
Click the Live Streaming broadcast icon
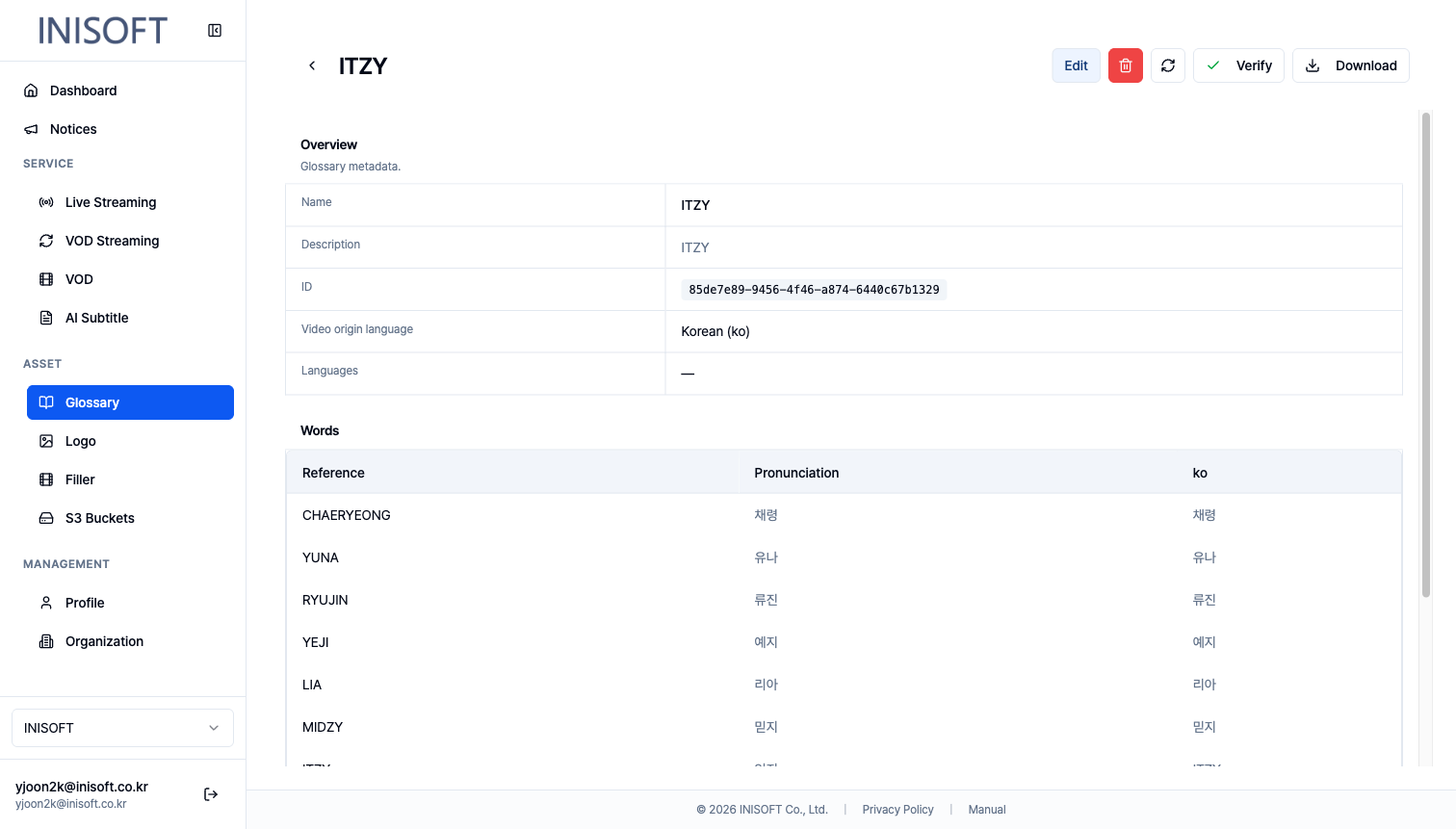pyautogui.click(x=46, y=202)
